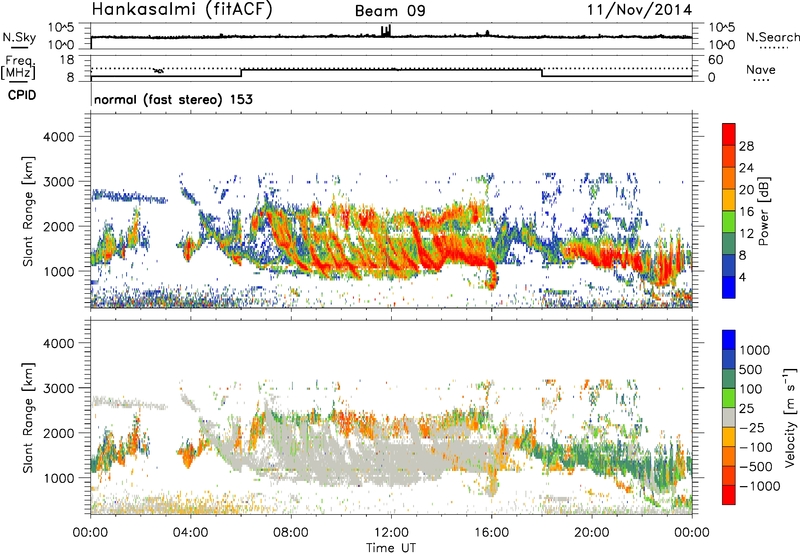Click the CPID label
The width and height of the screenshot is (800, 554).
[22, 95]
